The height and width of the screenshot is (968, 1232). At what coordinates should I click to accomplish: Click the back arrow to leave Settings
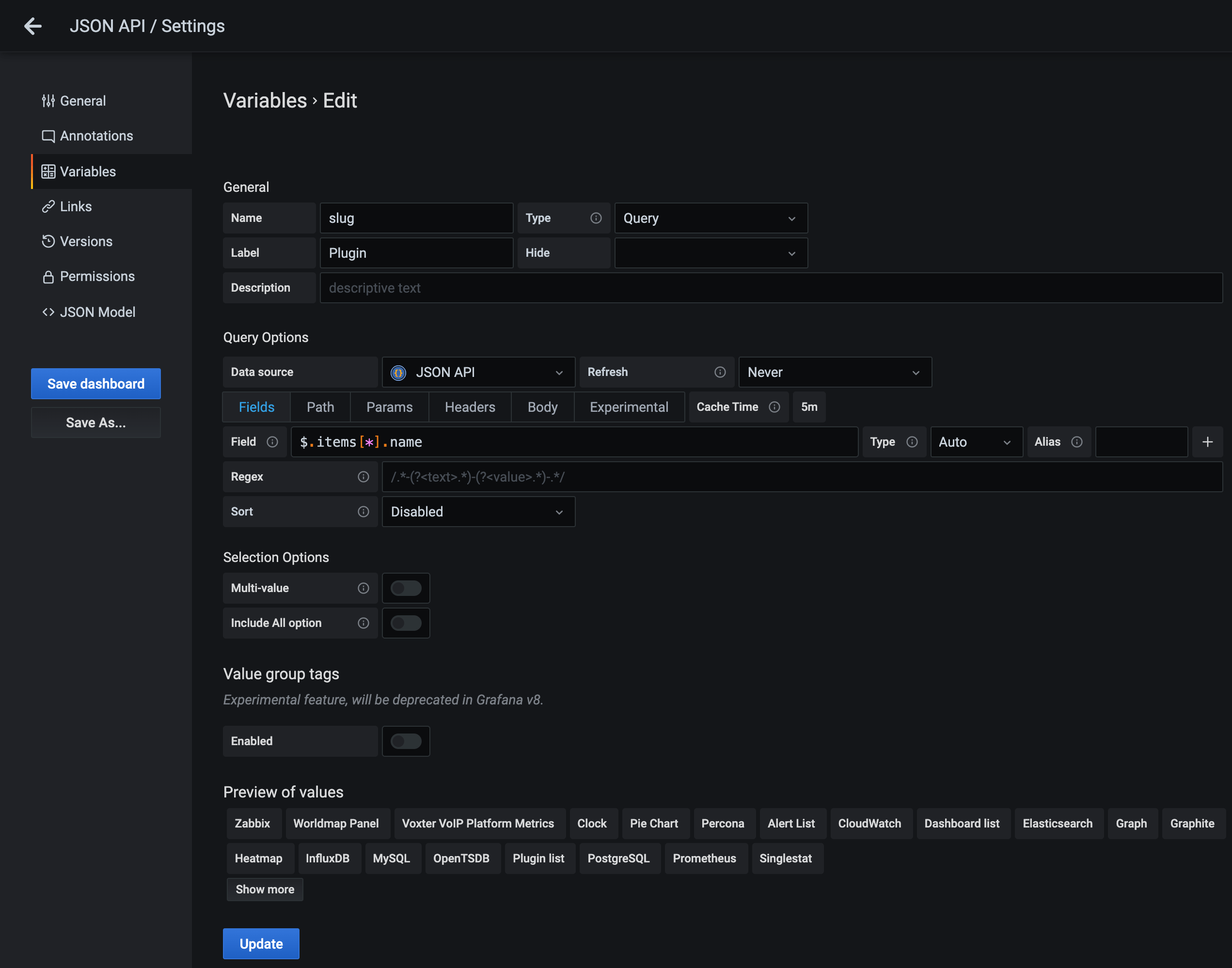tap(33, 26)
